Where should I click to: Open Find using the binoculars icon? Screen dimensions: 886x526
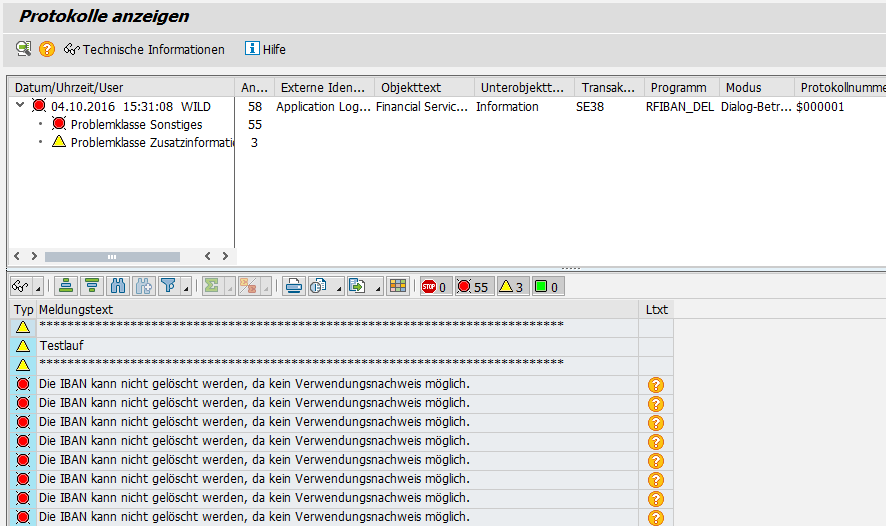[x=118, y=286]
